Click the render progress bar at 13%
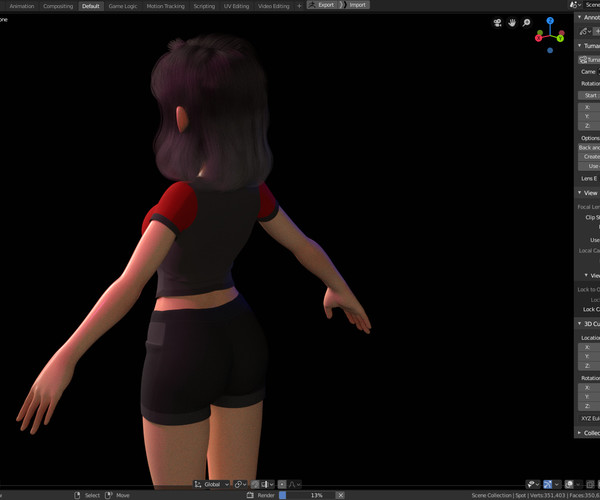This screenshot has width=600, height=500. pos(307,495)
